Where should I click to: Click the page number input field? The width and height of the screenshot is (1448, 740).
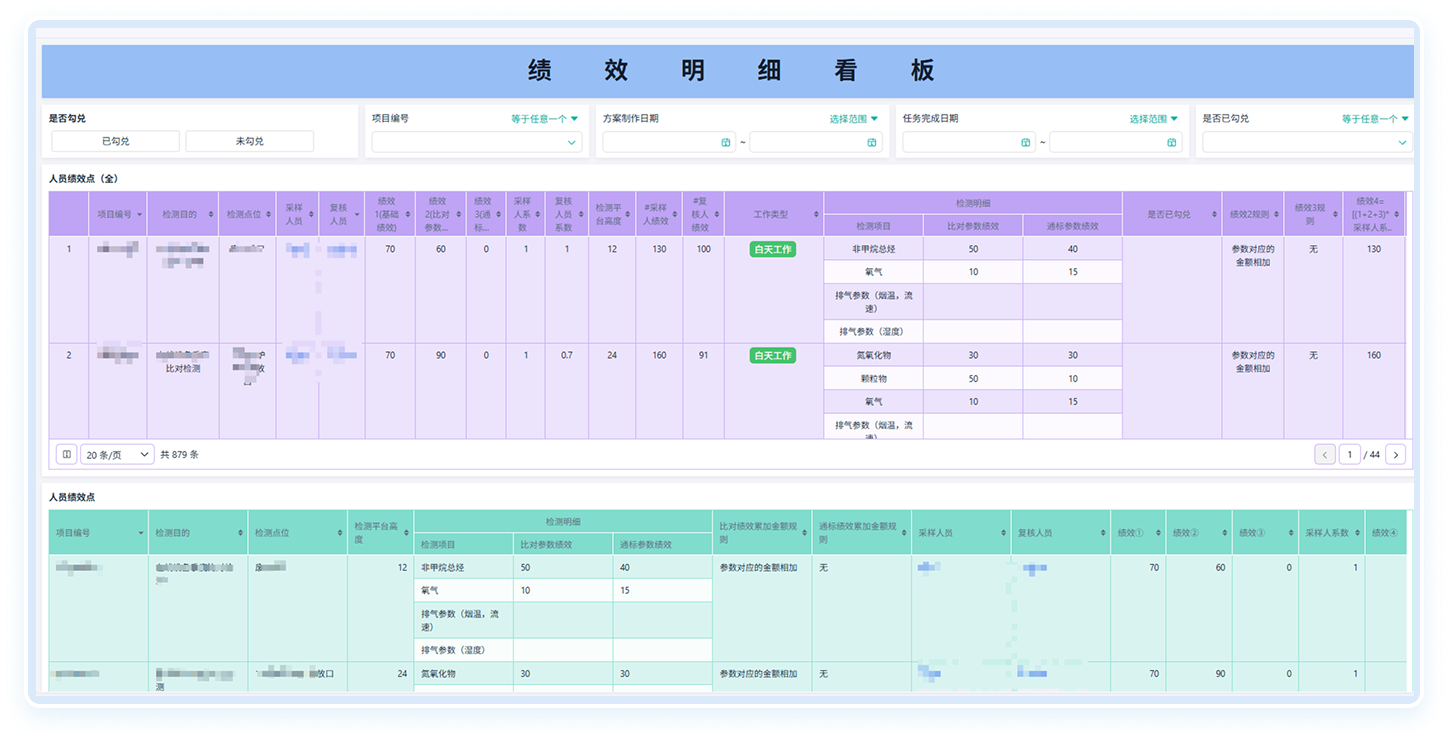point(1350,455)
